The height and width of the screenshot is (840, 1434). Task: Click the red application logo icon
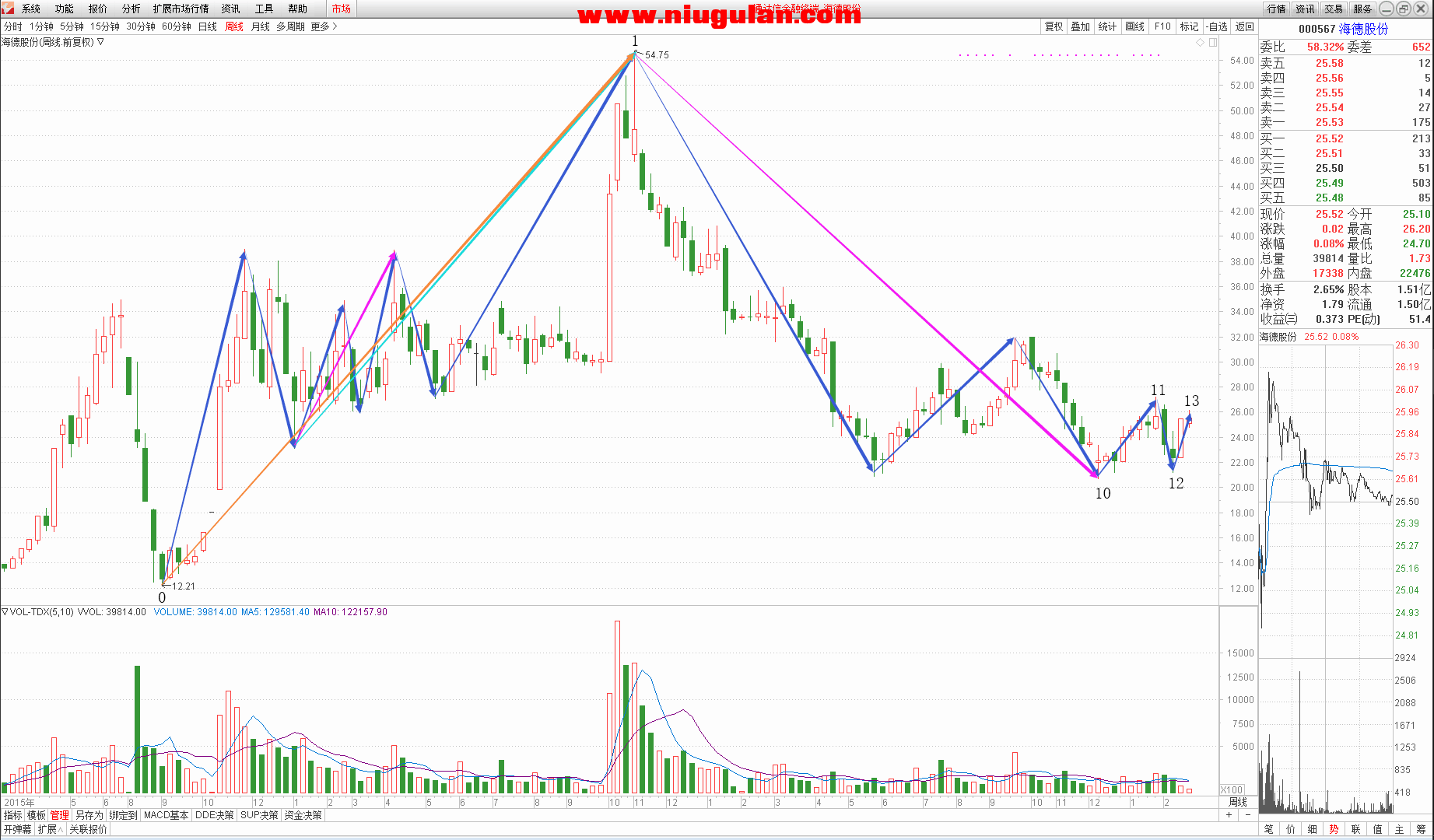(x=7, y=8)
